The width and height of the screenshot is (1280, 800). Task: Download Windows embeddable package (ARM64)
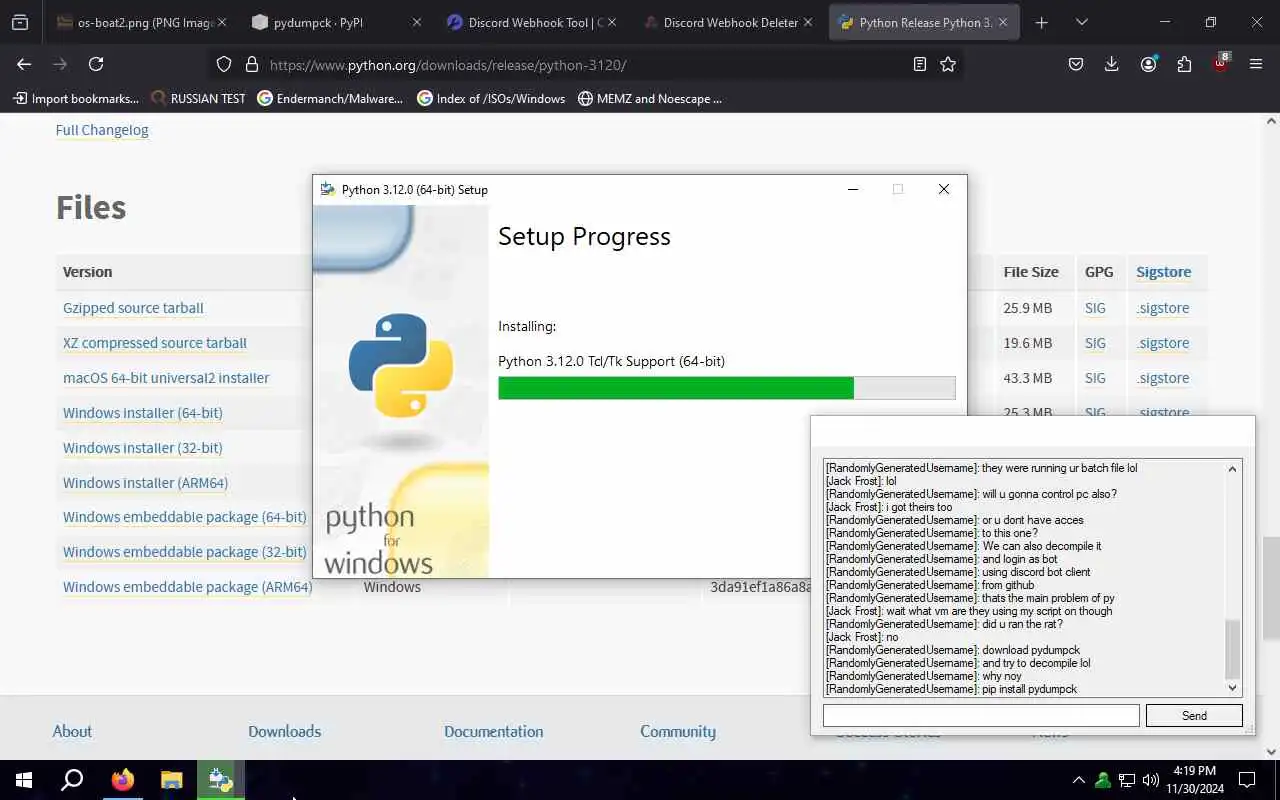pyautogui.click(x=188, y=587)
